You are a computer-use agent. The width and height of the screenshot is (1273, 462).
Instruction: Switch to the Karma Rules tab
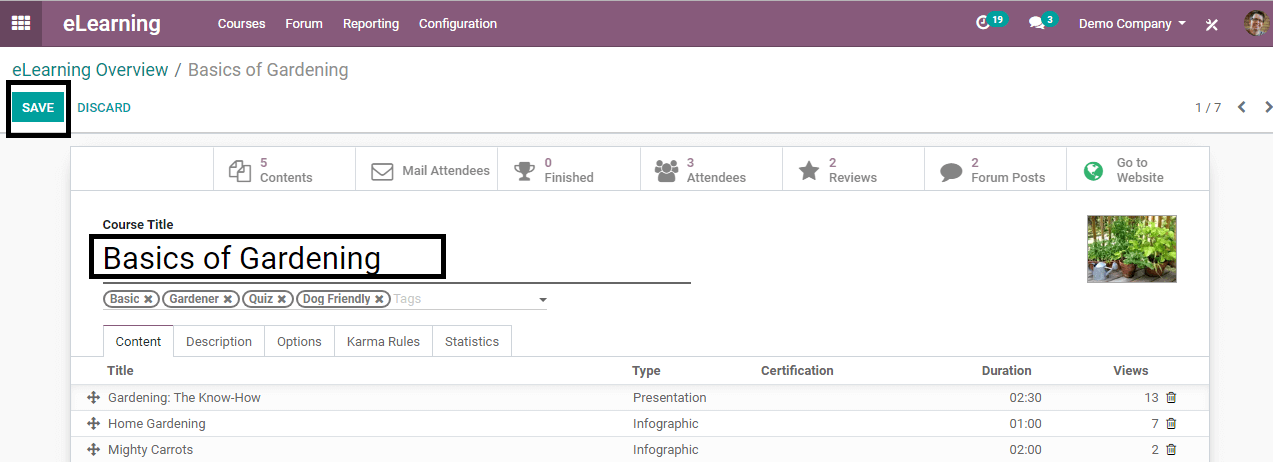pyautogui.click(x=383, y=341)
